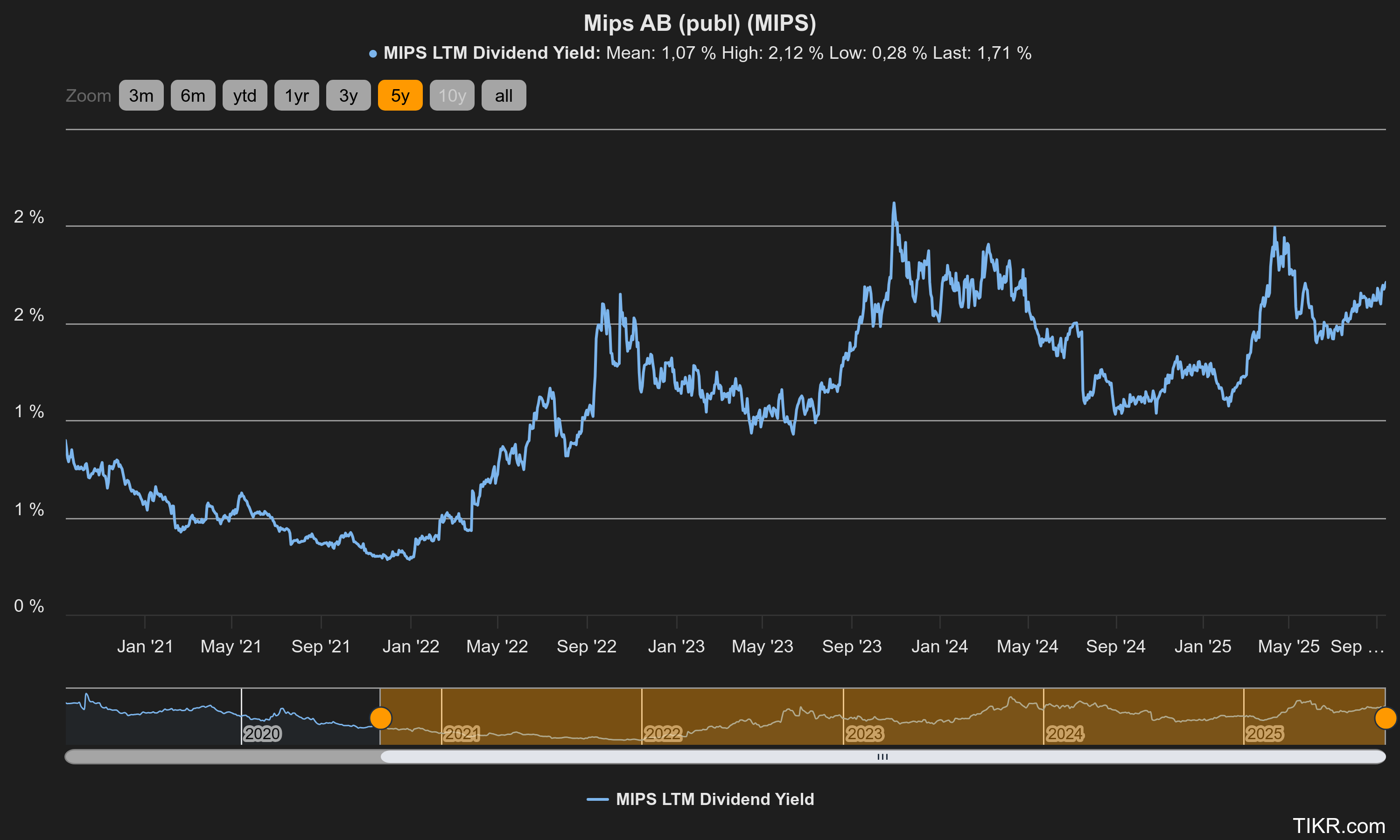Click the grey scrollbar track on left

click(221, 756)
